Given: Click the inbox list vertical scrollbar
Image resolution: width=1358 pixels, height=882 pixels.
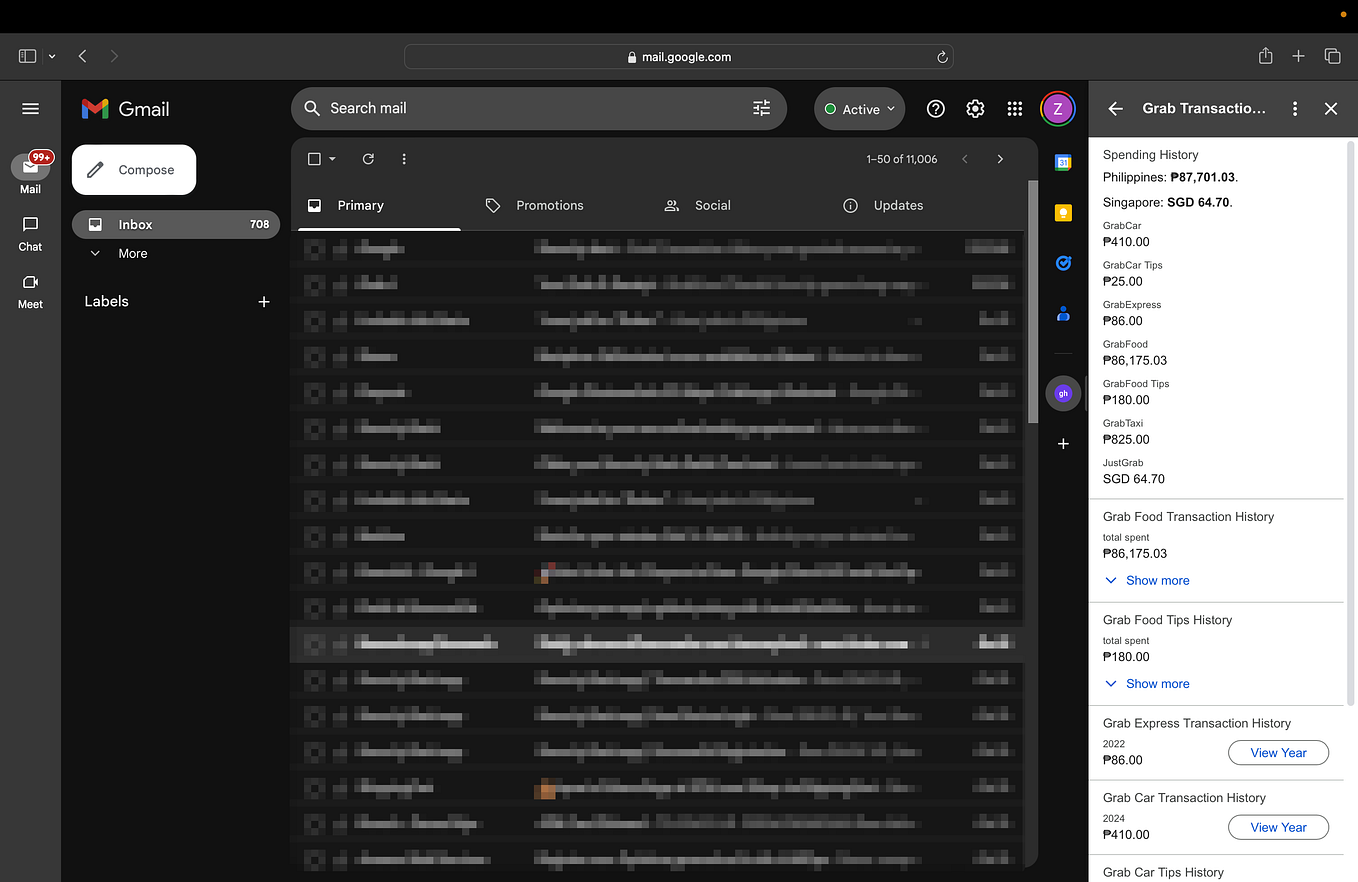Looking at the screenshot, I should [x=1032, y=302].
